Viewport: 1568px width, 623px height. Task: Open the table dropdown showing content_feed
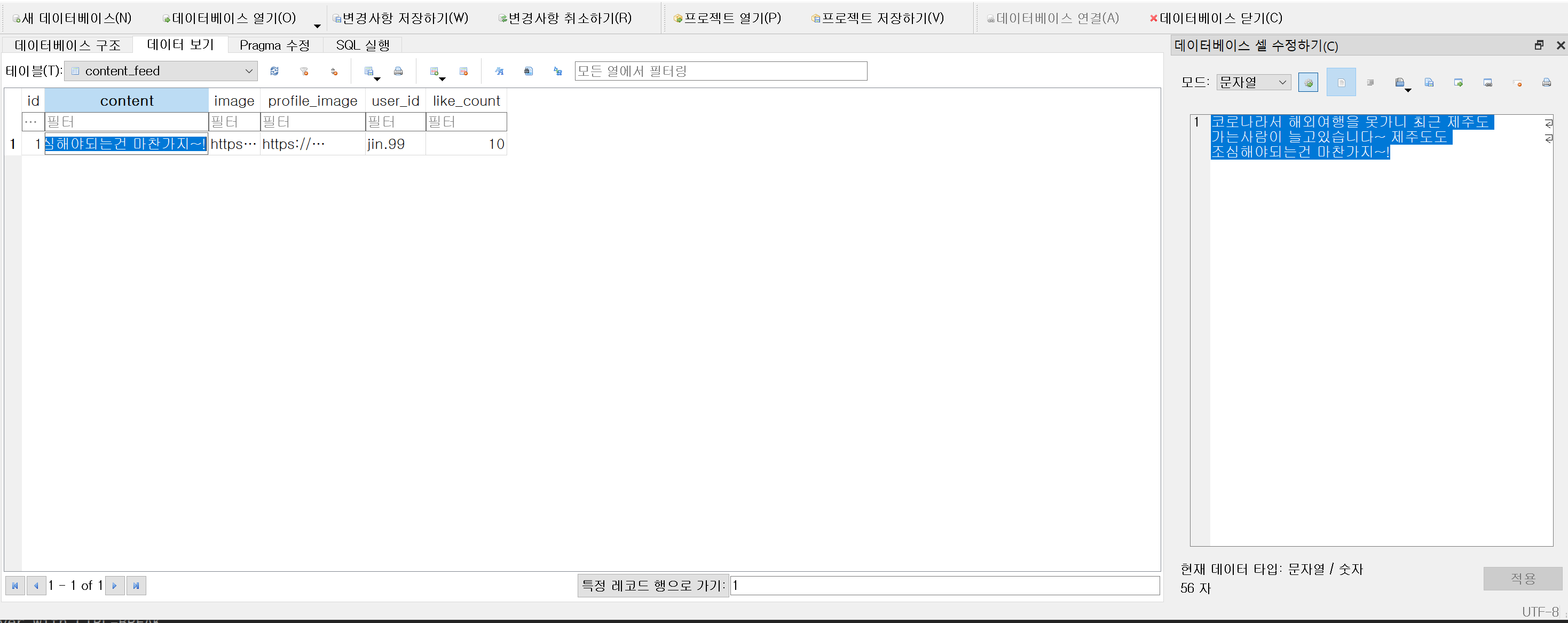(161, 71)
